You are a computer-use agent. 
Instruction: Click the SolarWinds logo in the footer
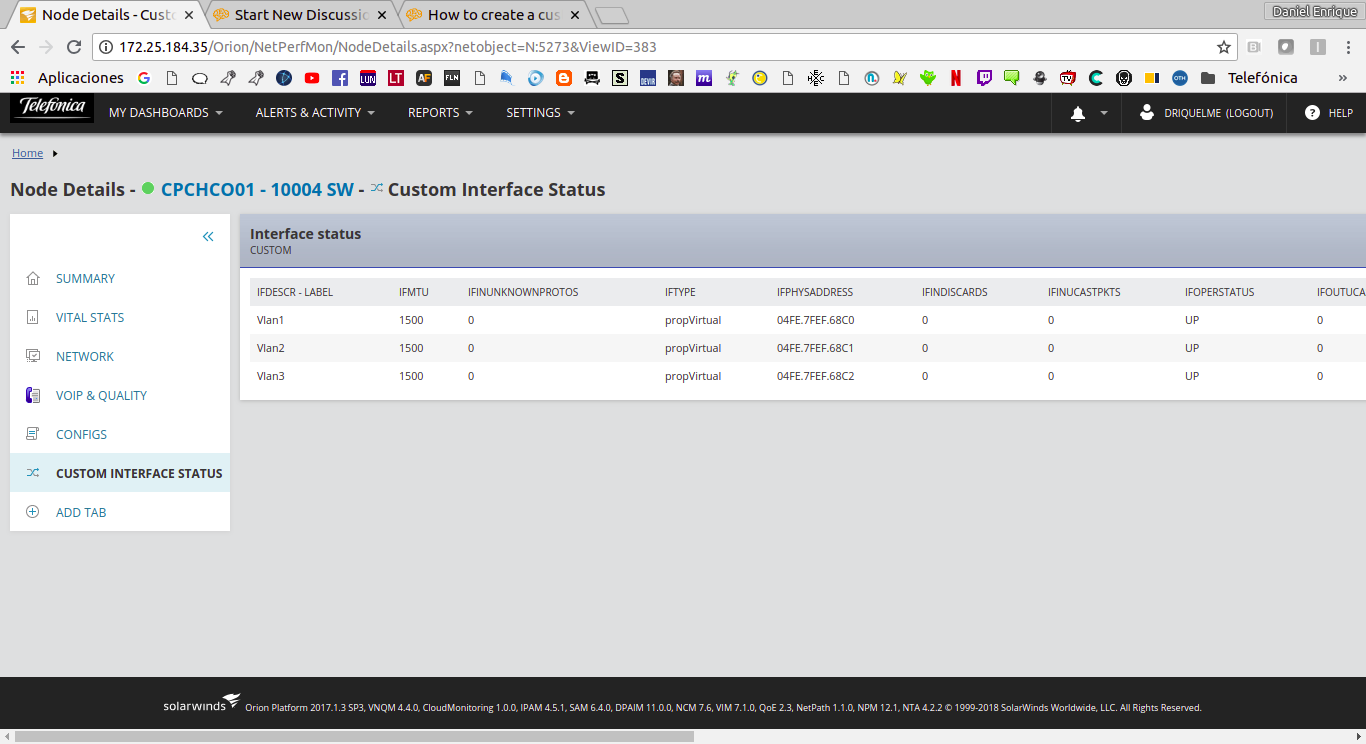[202, 704]
